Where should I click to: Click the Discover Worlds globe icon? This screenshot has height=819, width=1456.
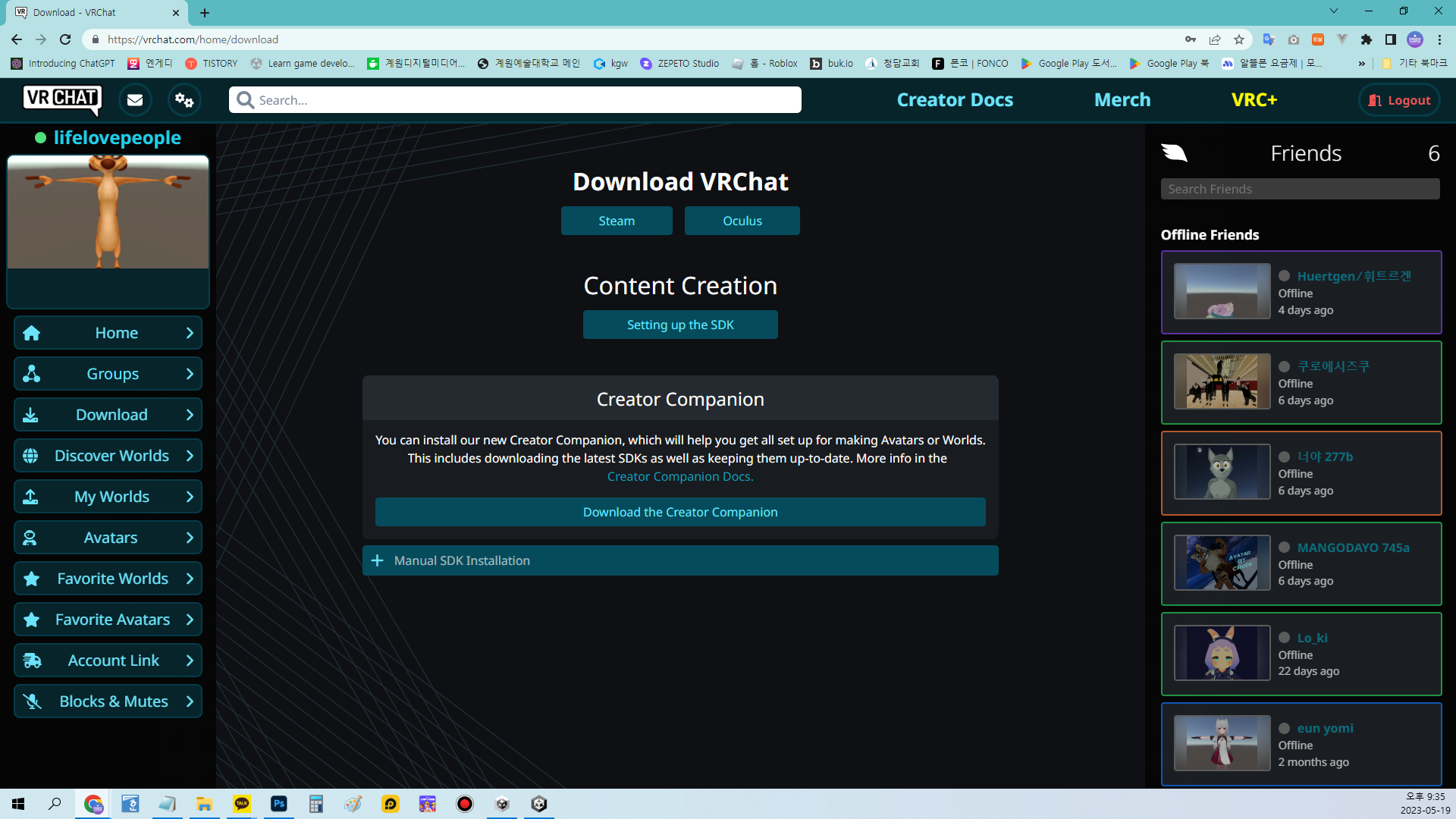coord(31,456)
